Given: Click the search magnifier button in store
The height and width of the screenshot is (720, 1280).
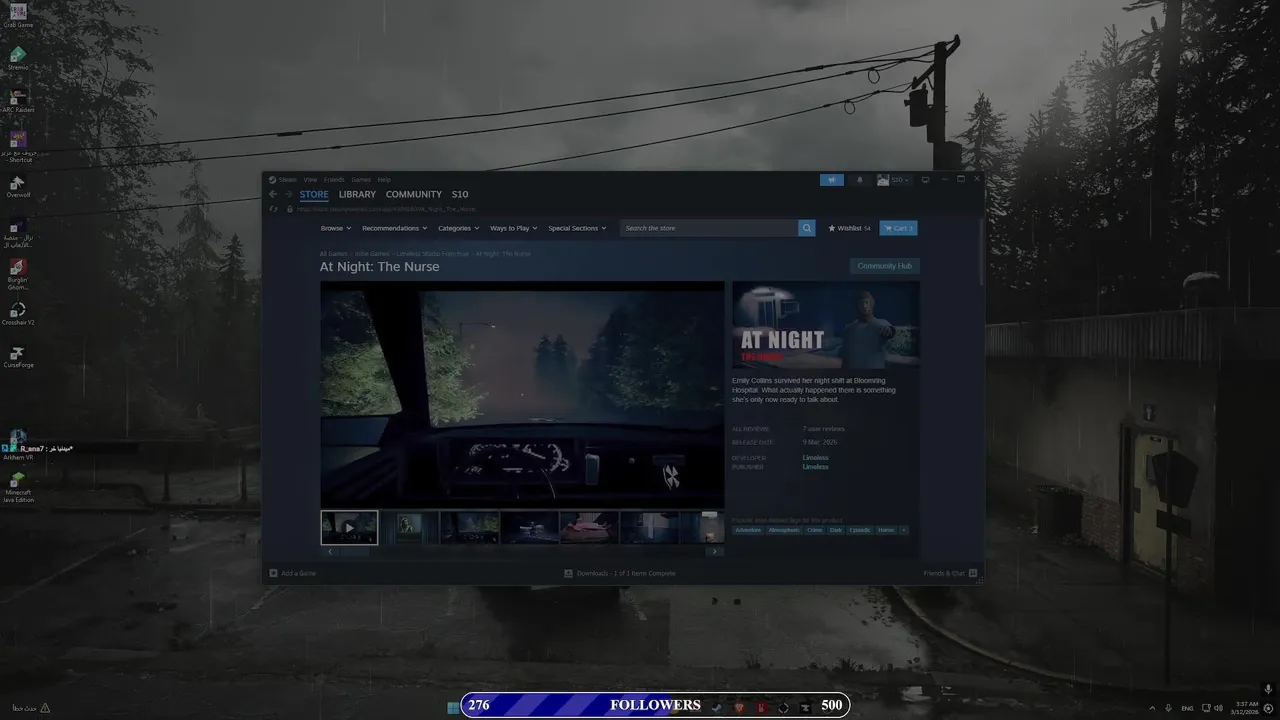Looking at the screenshot, I should click(807, 228).
